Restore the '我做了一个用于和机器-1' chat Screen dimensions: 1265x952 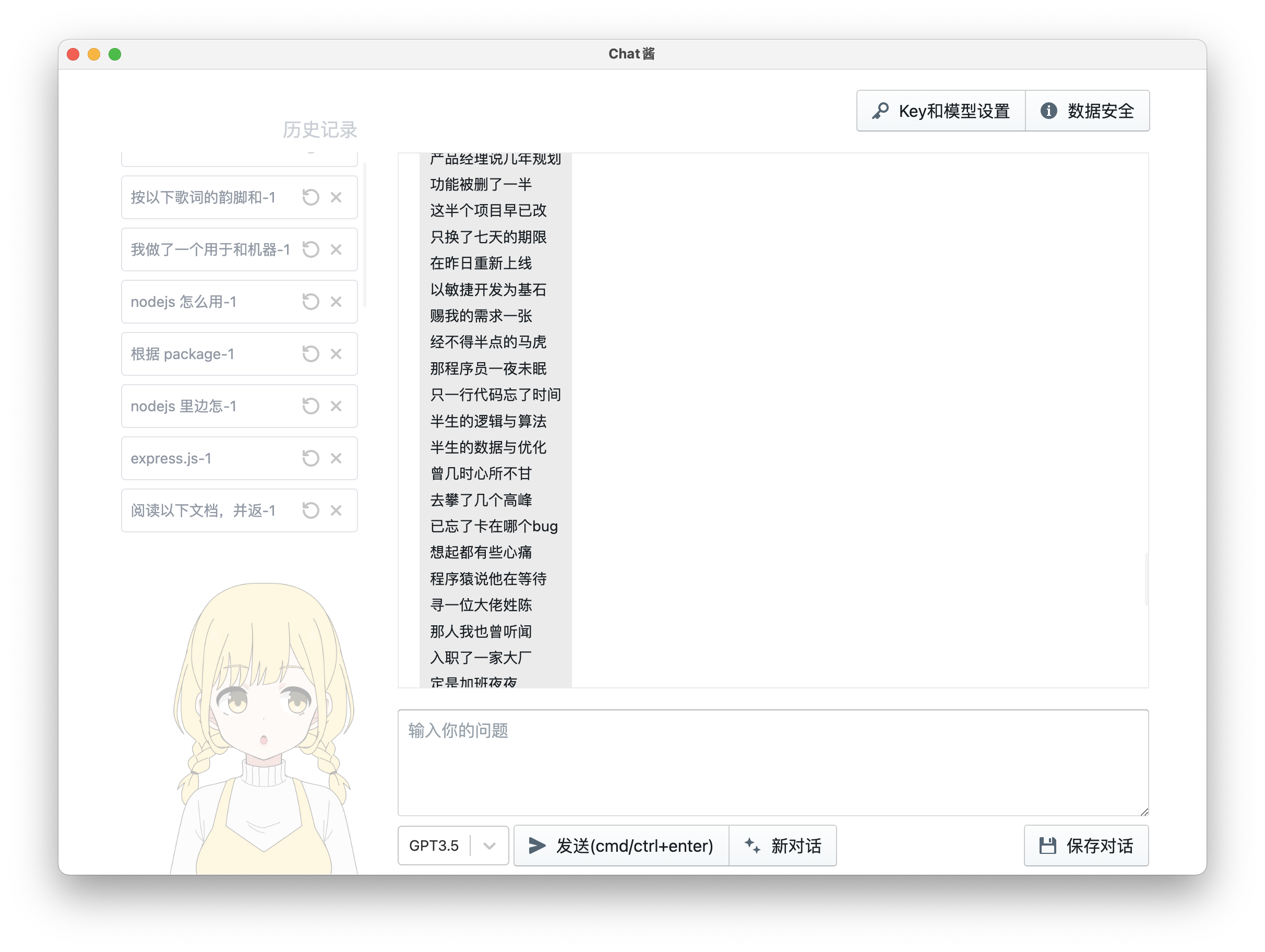311,249
